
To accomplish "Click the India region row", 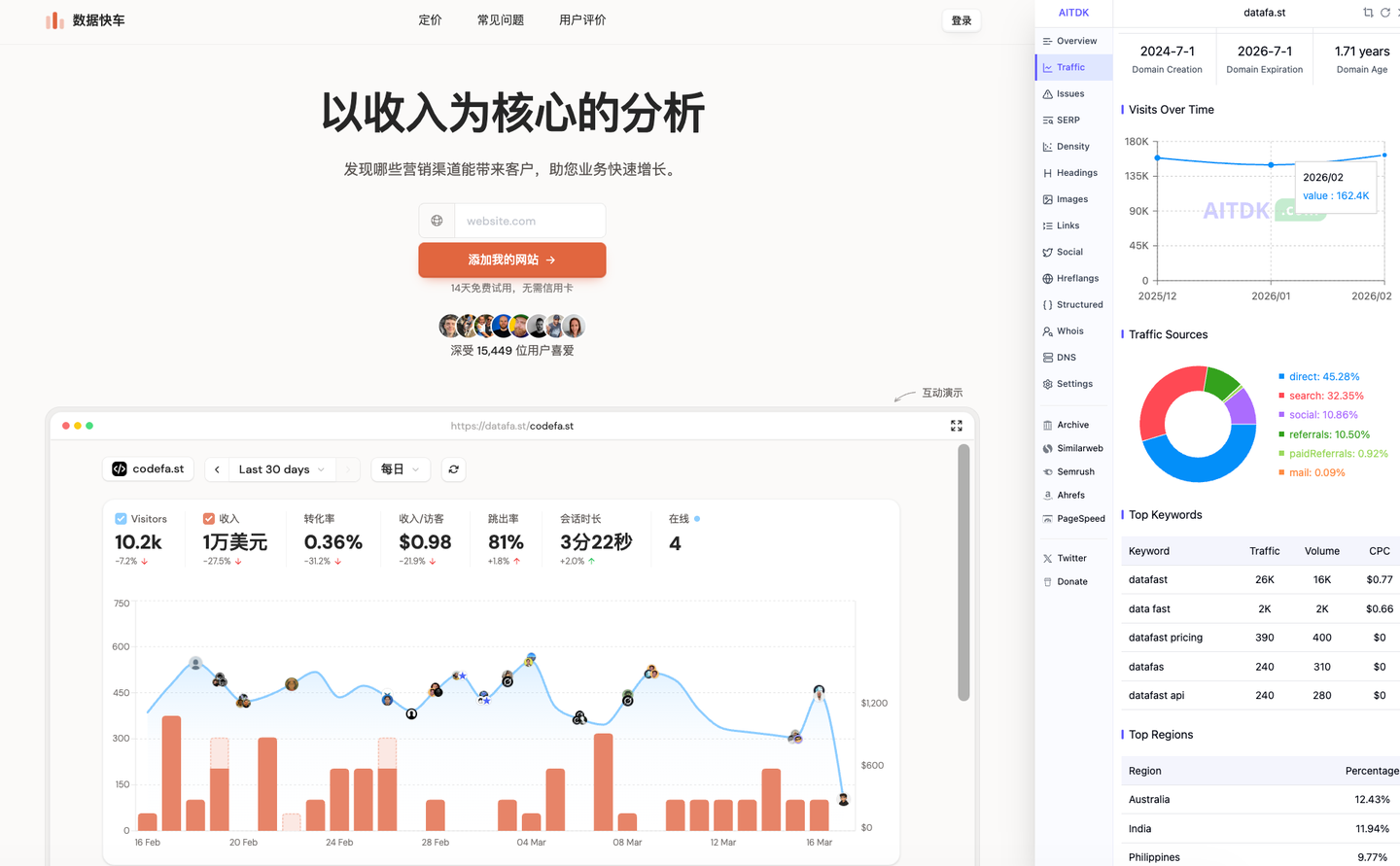I will pos(1260,829).
